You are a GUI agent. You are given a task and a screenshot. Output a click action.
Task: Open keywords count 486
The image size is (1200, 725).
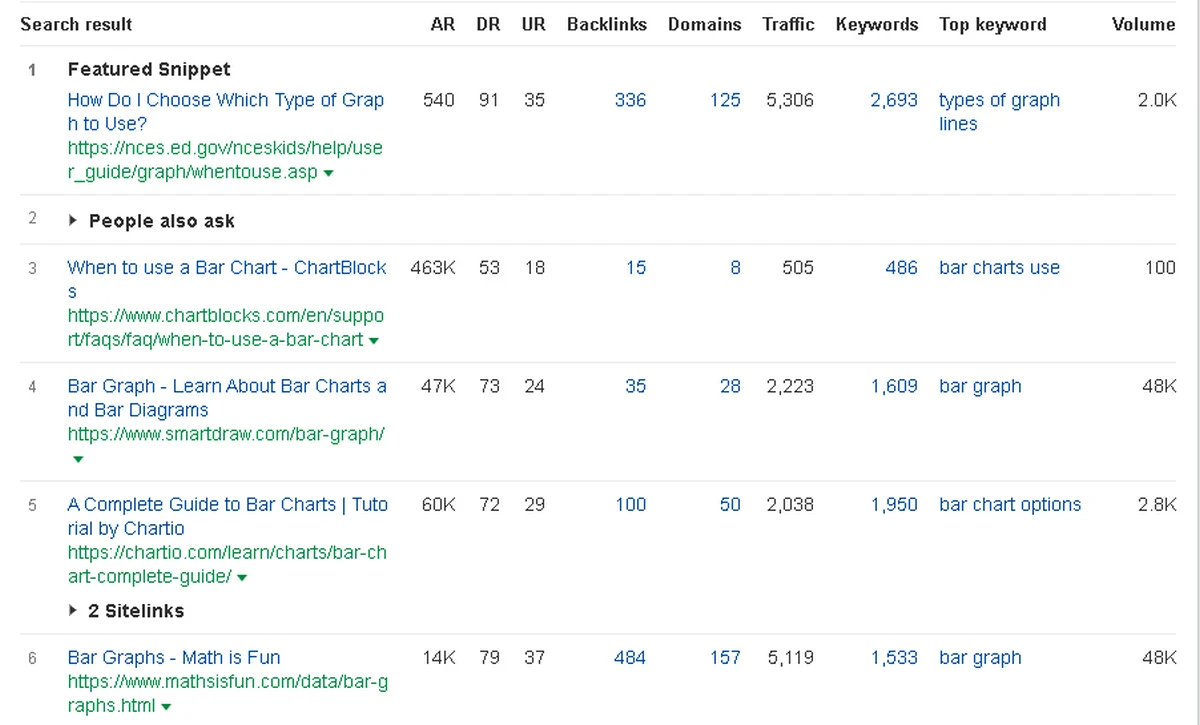[x=901, y=268]
